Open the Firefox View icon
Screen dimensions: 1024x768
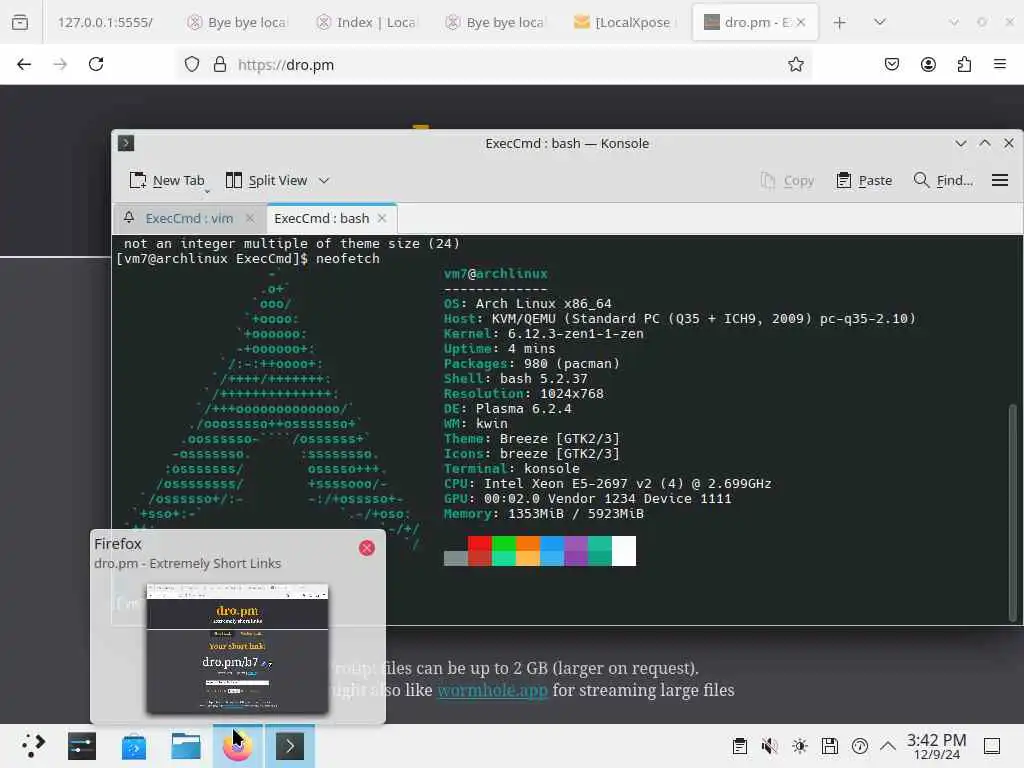[x=20, y=22]
